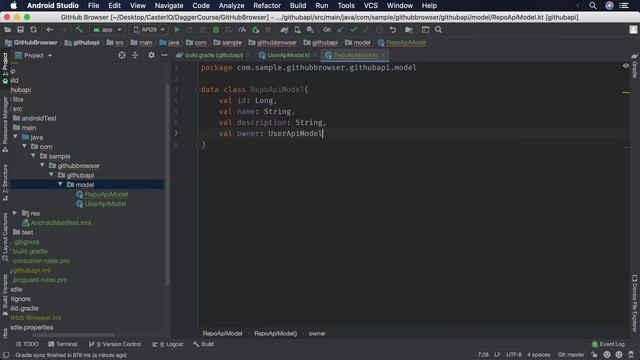Image resolution: width=640 pixels, height=360 pixels.
Task: Click the 4 spaces indent status
Action: click(x=538, y=354)
